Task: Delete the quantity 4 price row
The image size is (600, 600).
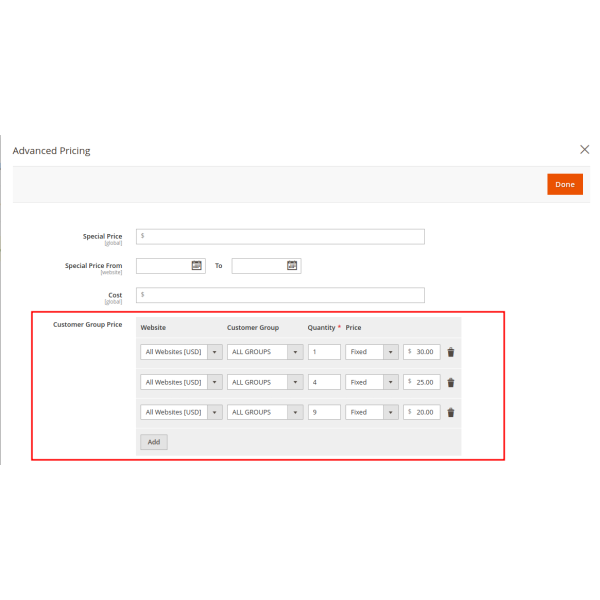Action: pos(451,382)
